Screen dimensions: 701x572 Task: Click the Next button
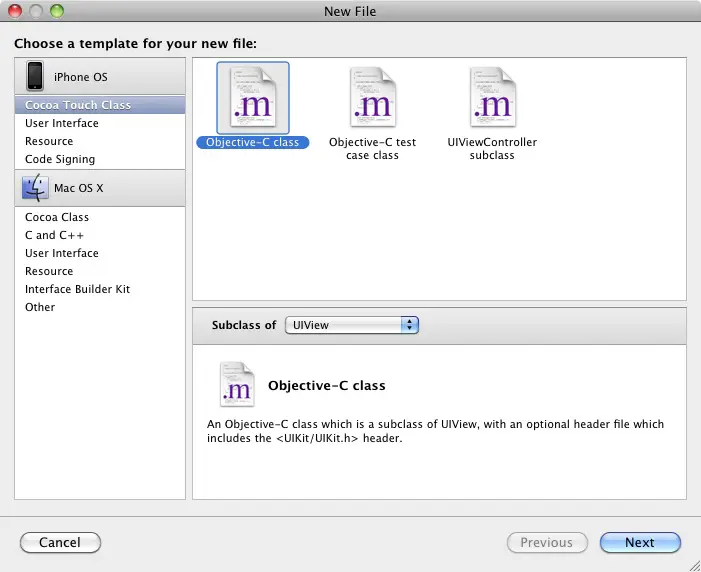pos(640,542)
